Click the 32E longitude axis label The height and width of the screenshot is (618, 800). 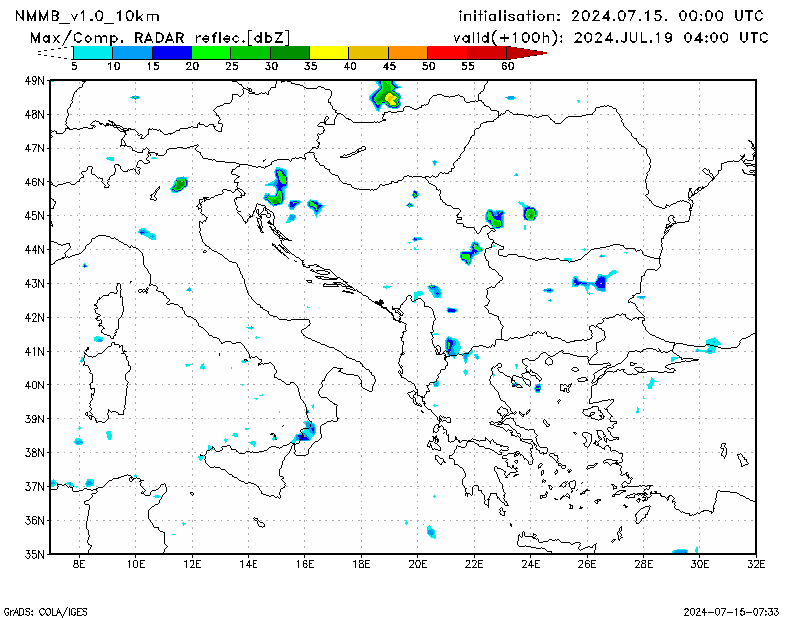758,566
